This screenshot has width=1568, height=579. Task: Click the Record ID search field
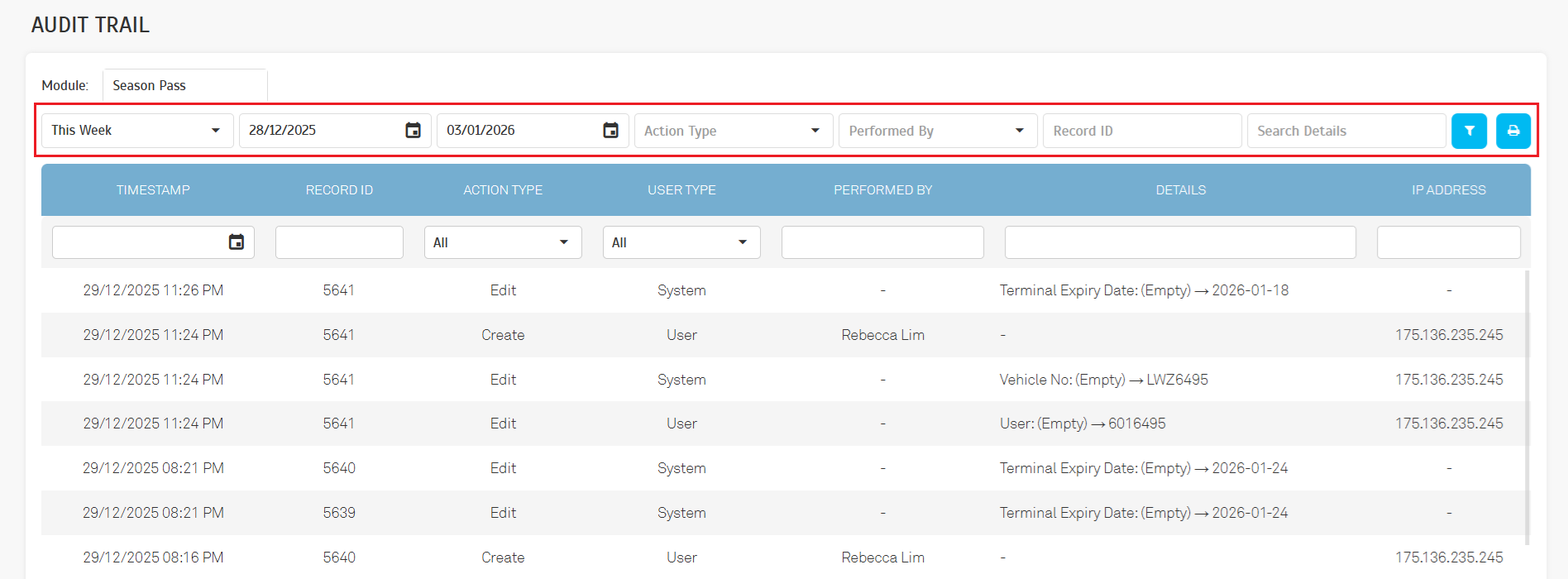tap(1141, 131)
